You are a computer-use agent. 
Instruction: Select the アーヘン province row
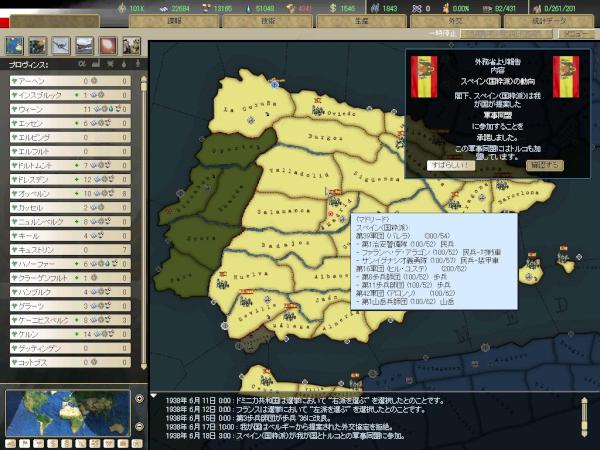[x=70, y=81]
